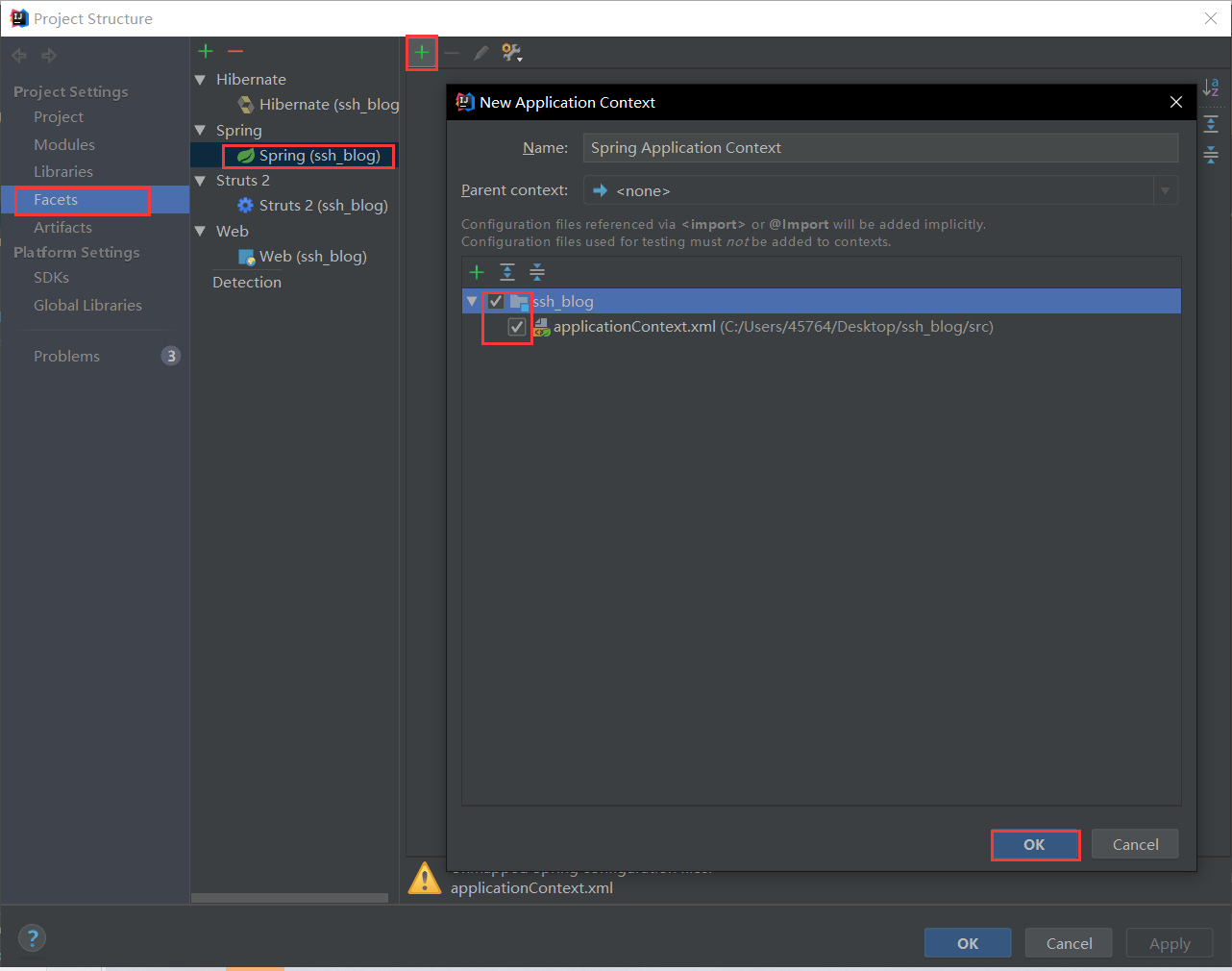Select Libraries in Project Settings
The image size is (1232, 971).
tap(63, 172)
